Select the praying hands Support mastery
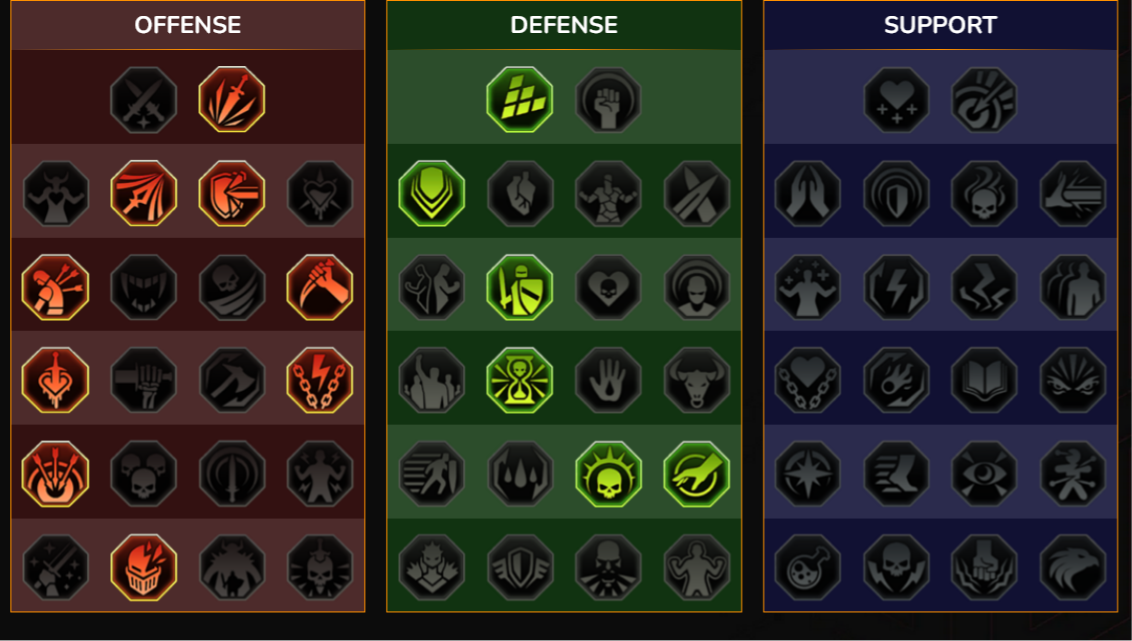The width and height of the screenshot is (1132, 641). [808, 193]
